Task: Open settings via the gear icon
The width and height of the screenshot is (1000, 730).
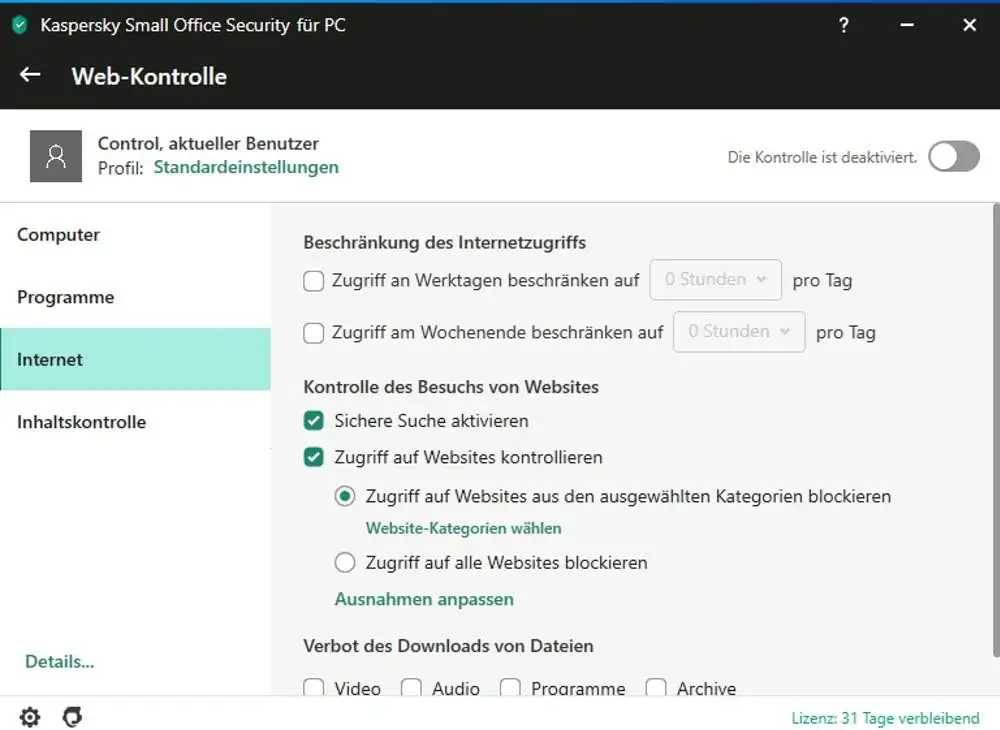Action: click(30, 717)
